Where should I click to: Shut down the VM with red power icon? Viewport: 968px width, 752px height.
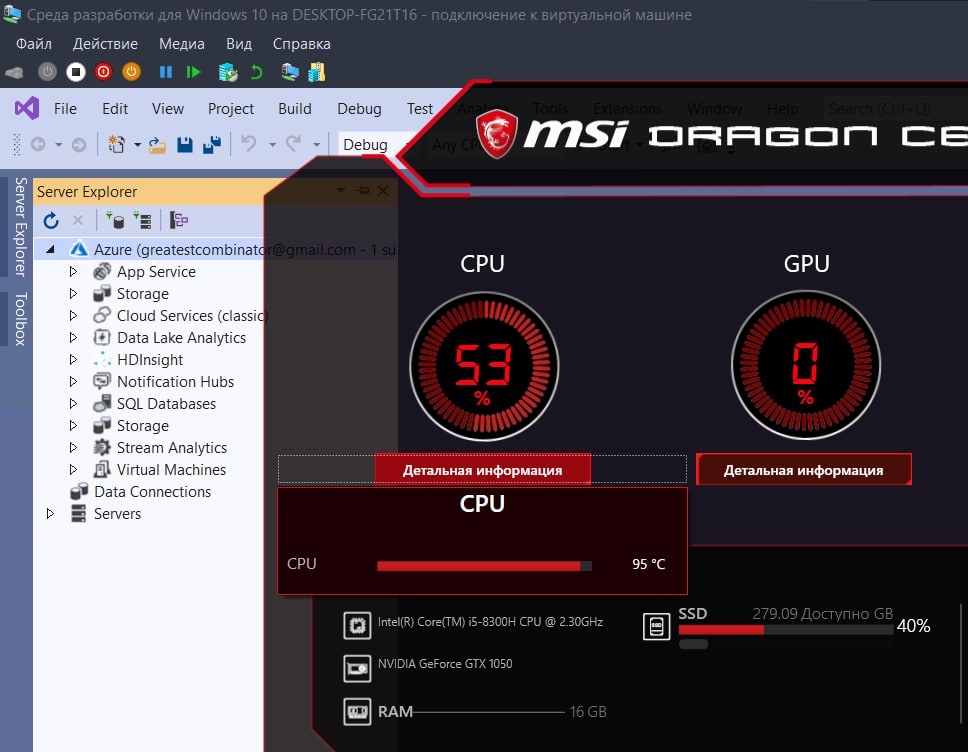(103, 72)
